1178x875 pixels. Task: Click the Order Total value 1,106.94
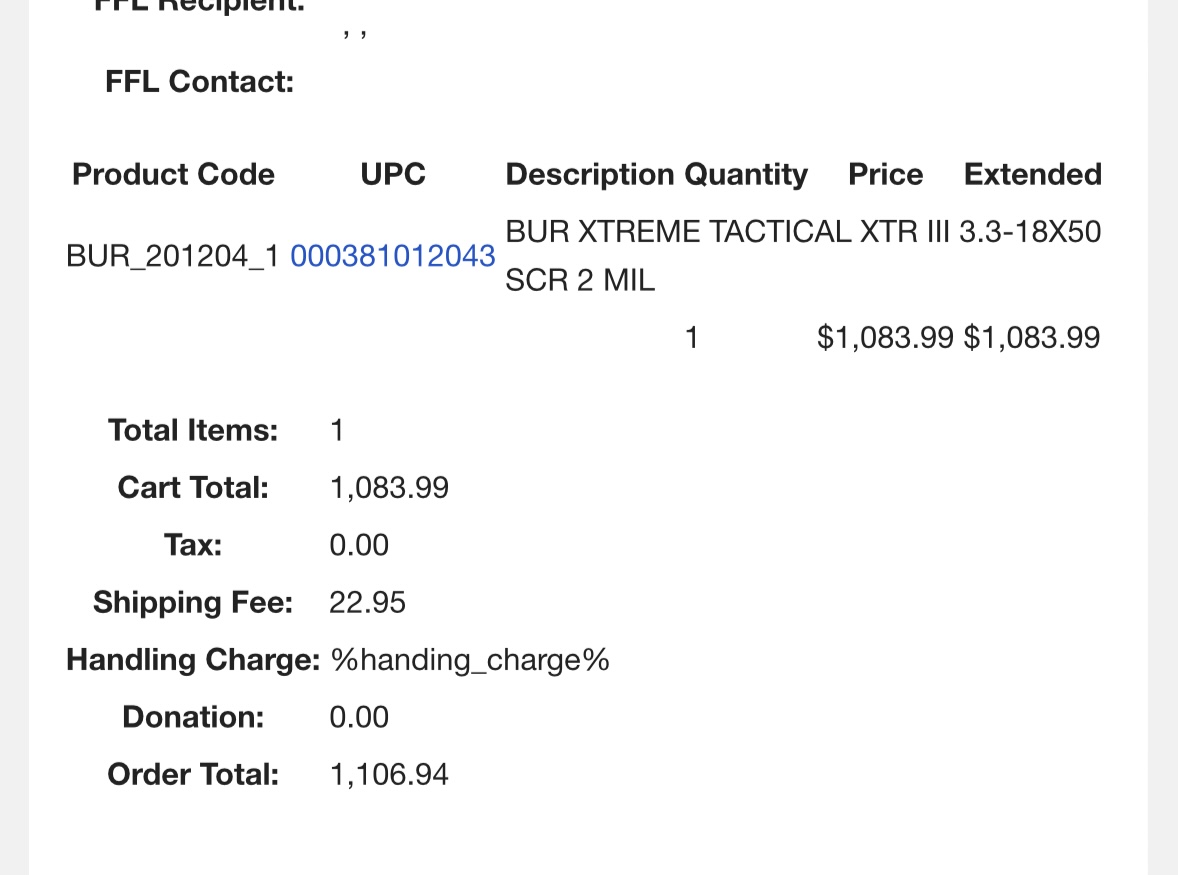(x=389, y=775)
